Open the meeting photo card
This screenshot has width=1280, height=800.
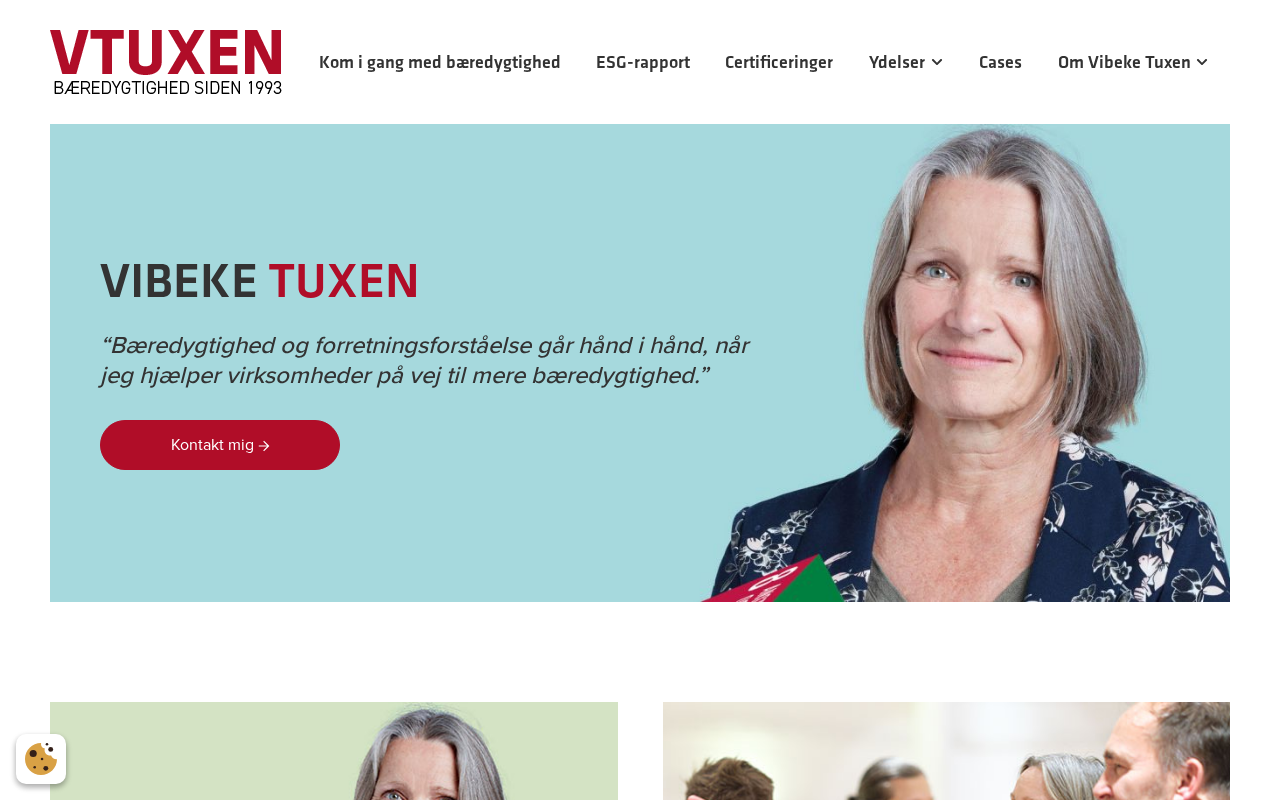(x=946, y=751)
